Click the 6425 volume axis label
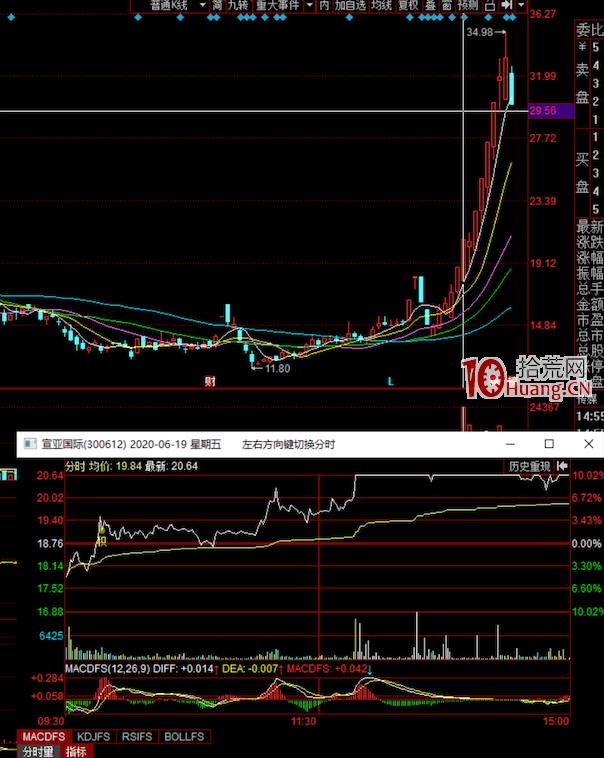Screen dimensions: 604x758 tap(51, 636)
